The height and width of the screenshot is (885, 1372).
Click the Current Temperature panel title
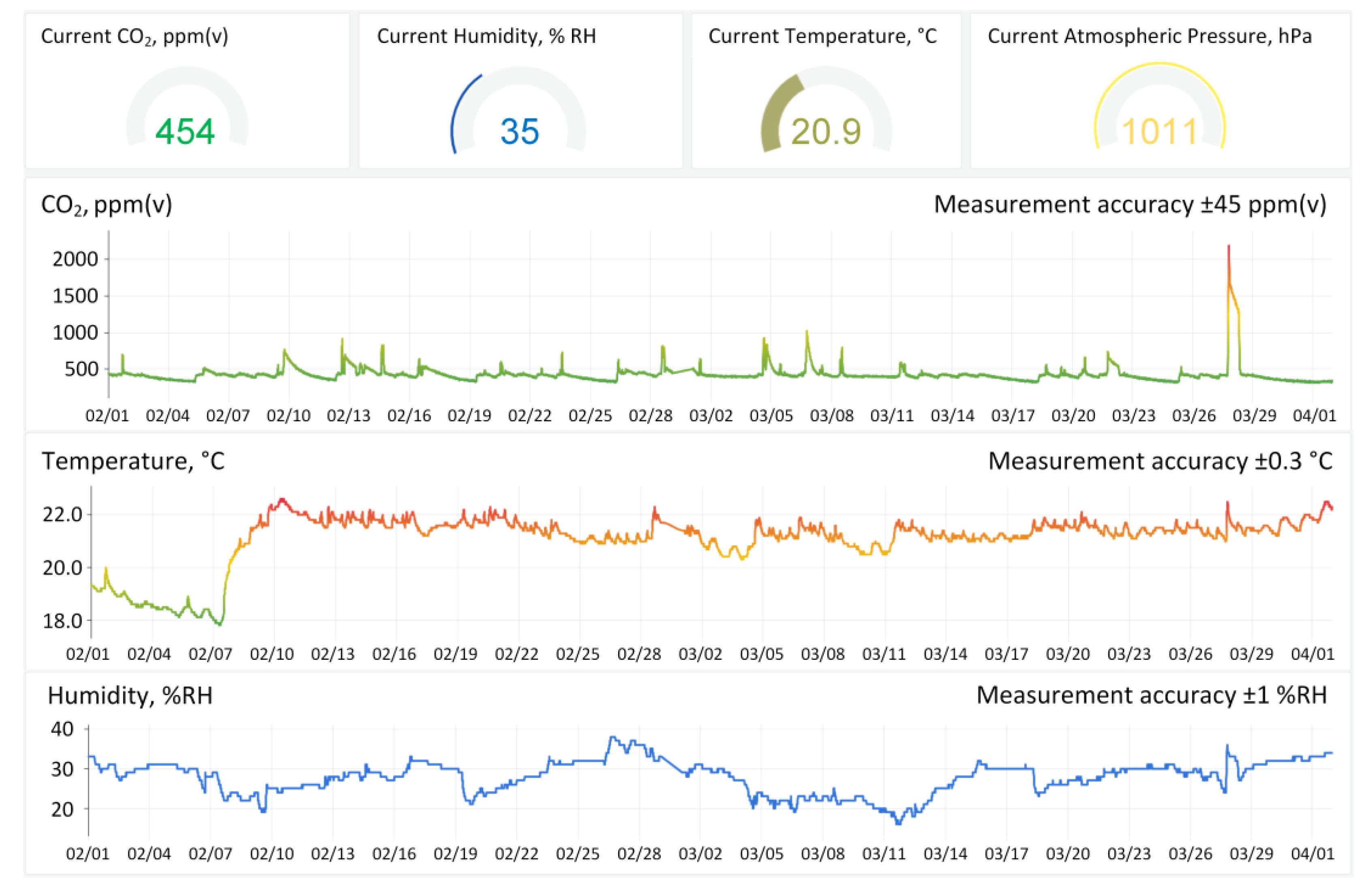point(822,36)
